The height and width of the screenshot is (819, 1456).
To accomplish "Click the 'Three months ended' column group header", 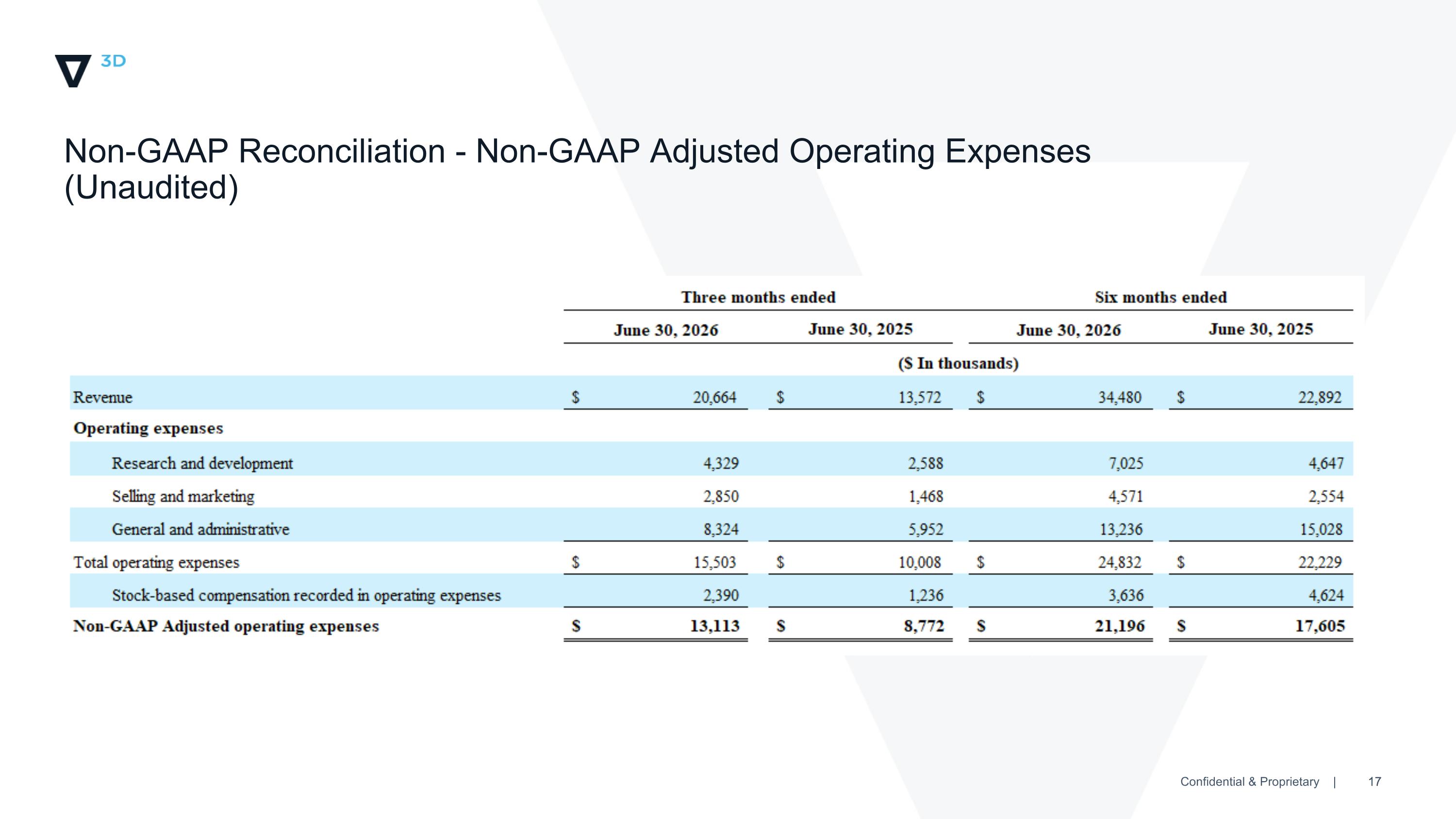I will click(x=758, y=297).
